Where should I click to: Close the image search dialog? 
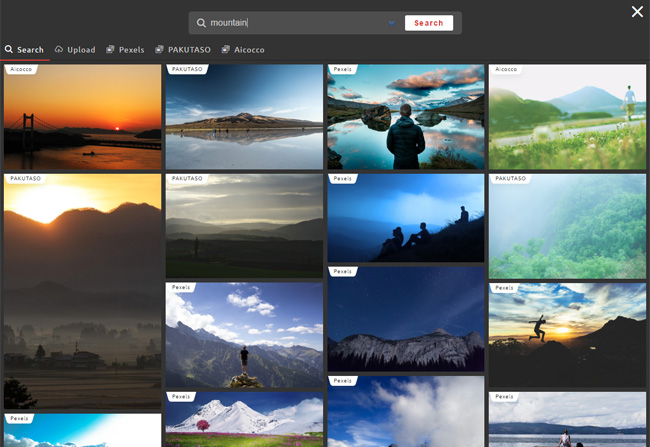pyautogui.click(x=637, y=12)
